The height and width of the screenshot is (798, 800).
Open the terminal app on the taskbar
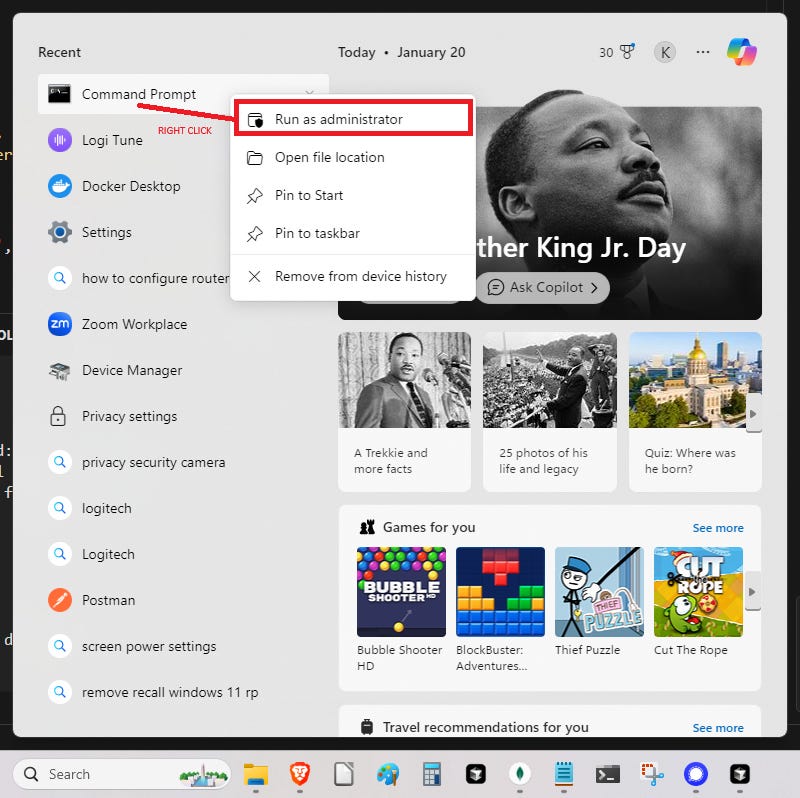(x=608, y=775)
